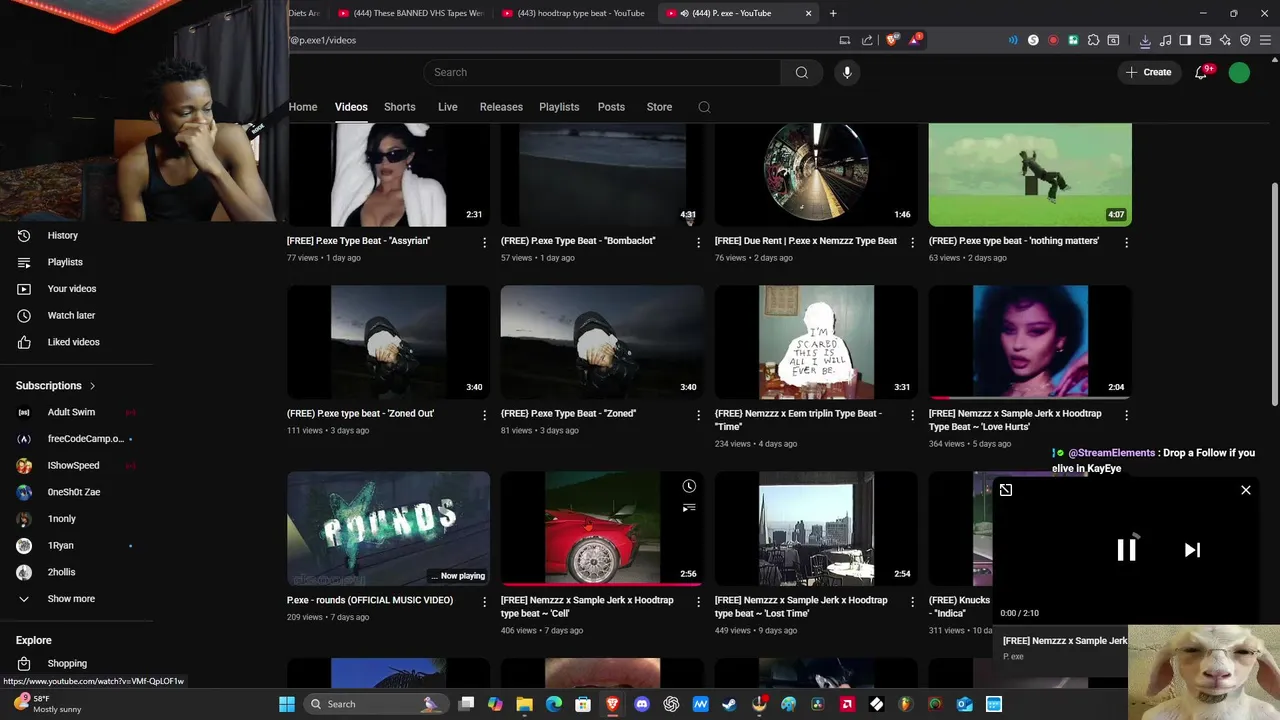Open YouTube notifications bell
This screenshot has height=720, width=1280.
click(x=1201, y=72)
